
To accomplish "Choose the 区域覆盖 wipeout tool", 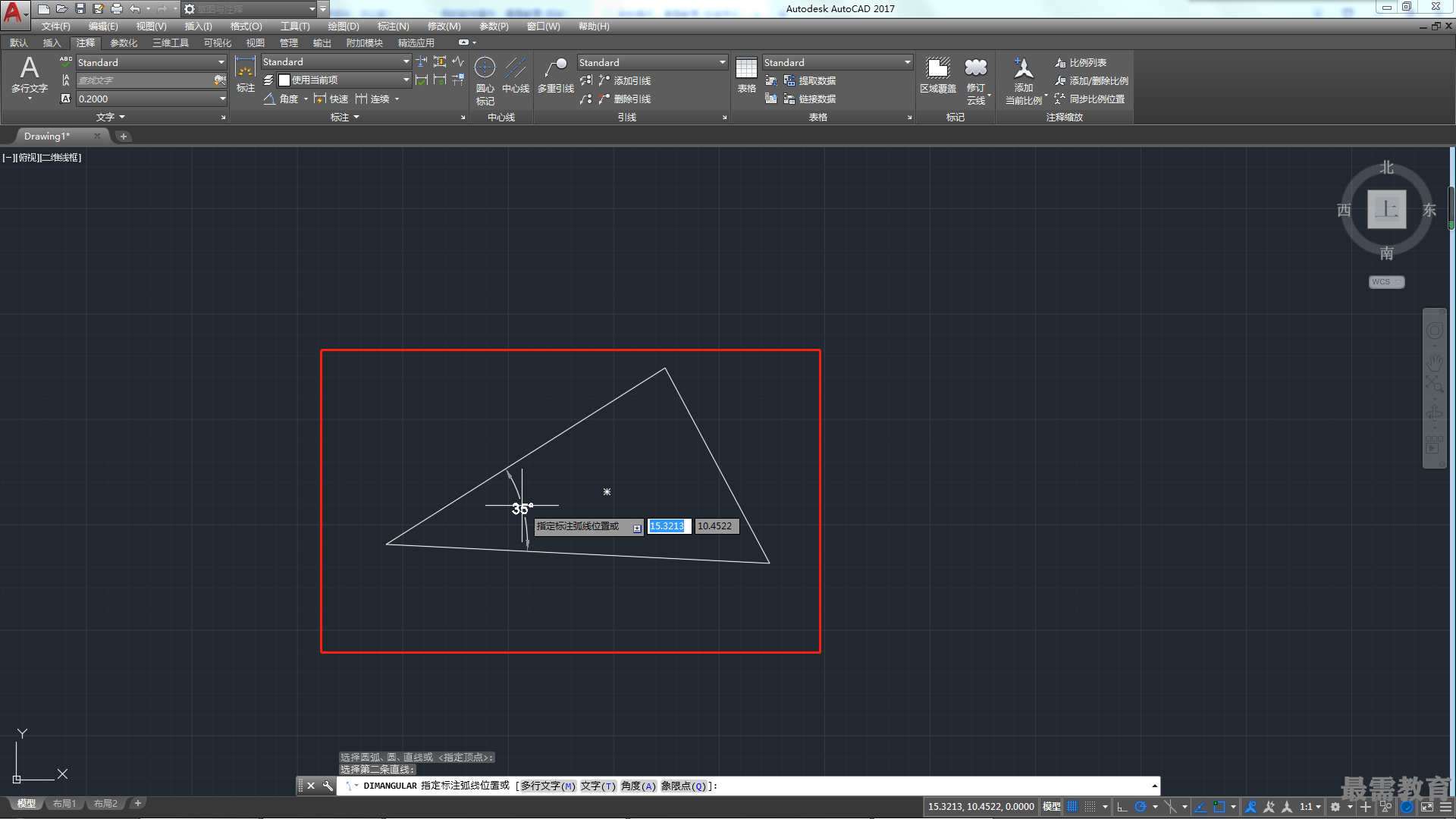I will (x=938, y=75).
